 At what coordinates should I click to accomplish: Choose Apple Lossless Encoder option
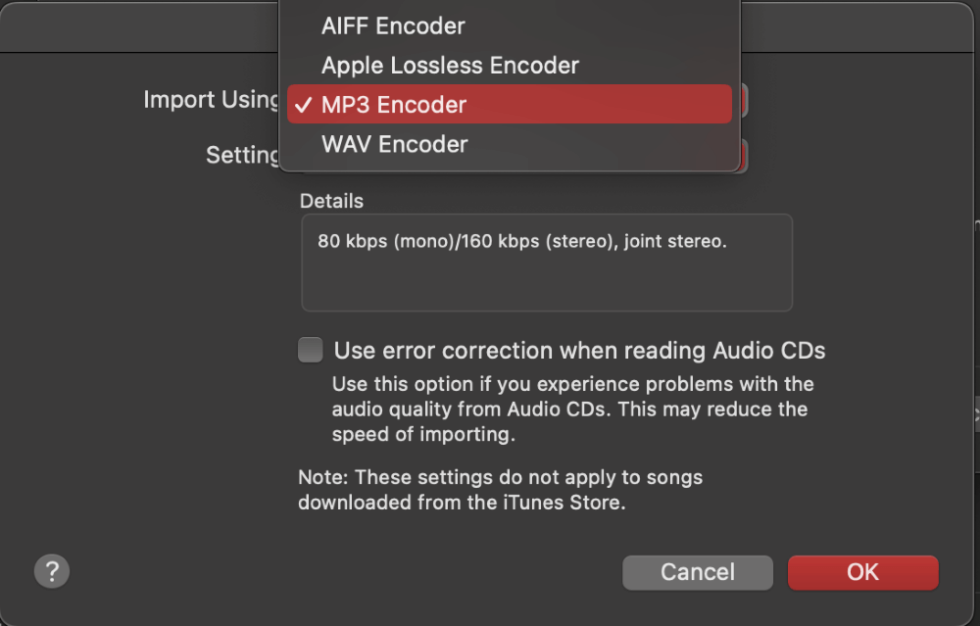(448, 65)
